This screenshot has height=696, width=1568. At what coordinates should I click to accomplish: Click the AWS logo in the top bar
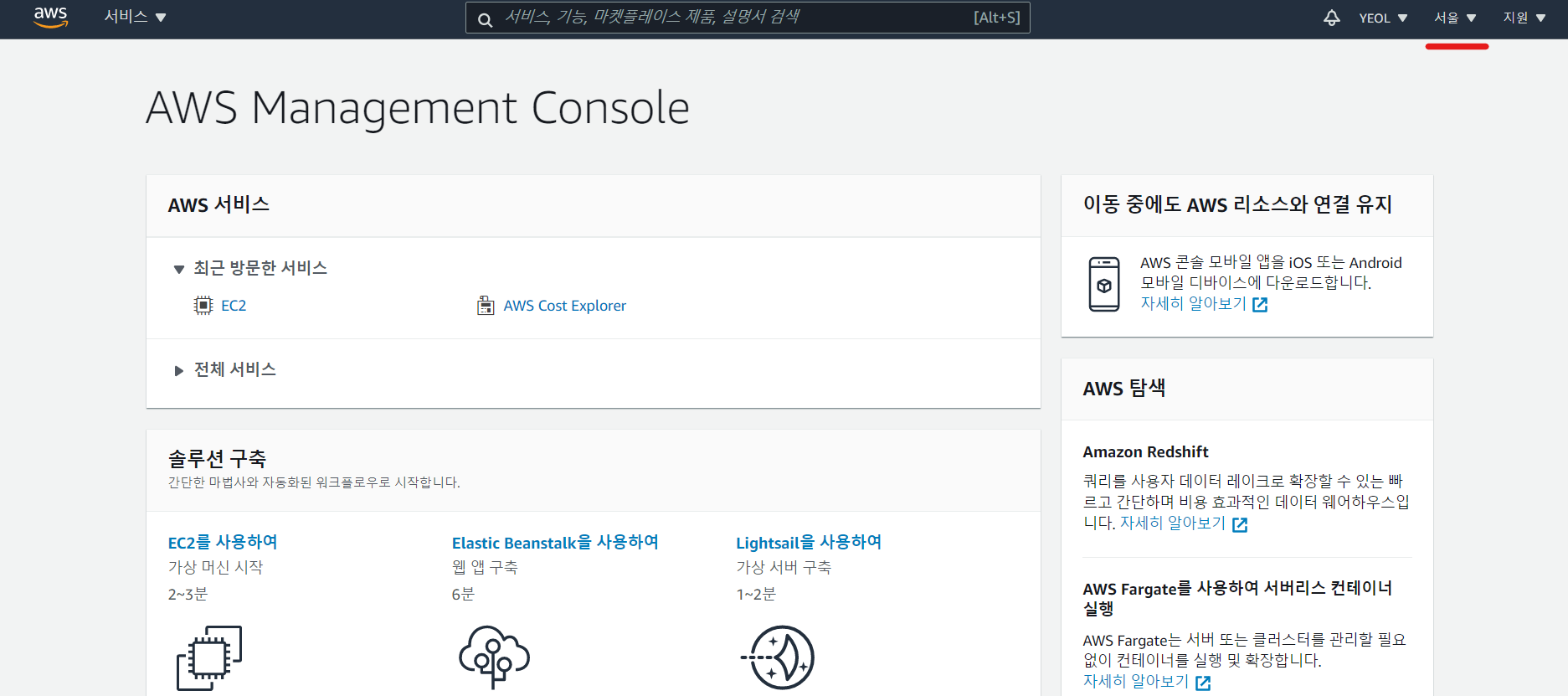tap(50, 17)
